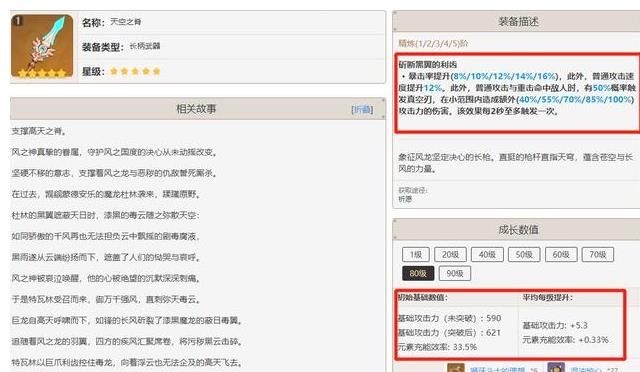The height and width of the screenshot is (372, 640).
Task: Click story line beginning 如同骄傲的千风
Action: pyautogui.click(x=106, y=236)
